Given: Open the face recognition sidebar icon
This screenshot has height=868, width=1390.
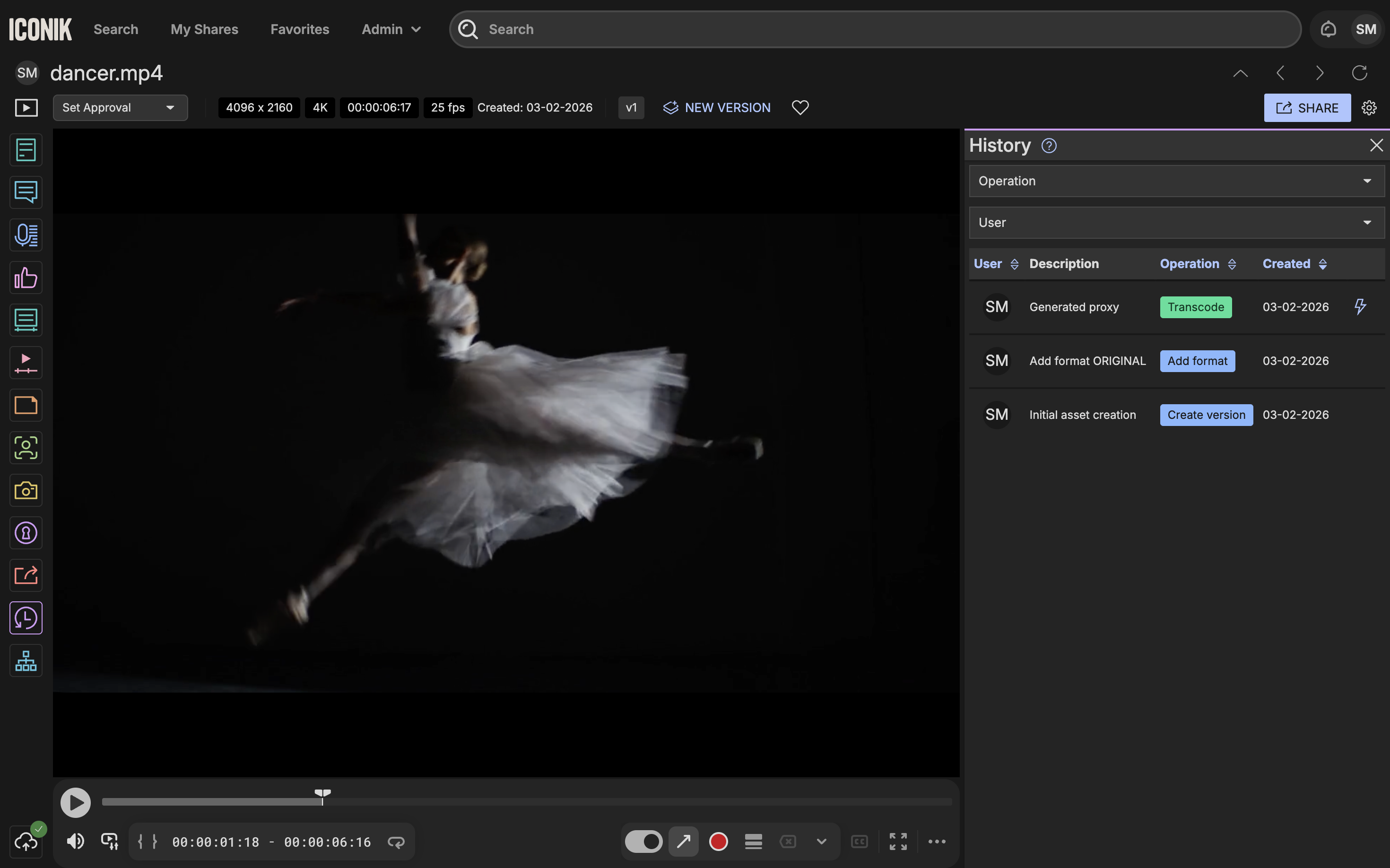Looking at the screenshot, I should point(26,448).
